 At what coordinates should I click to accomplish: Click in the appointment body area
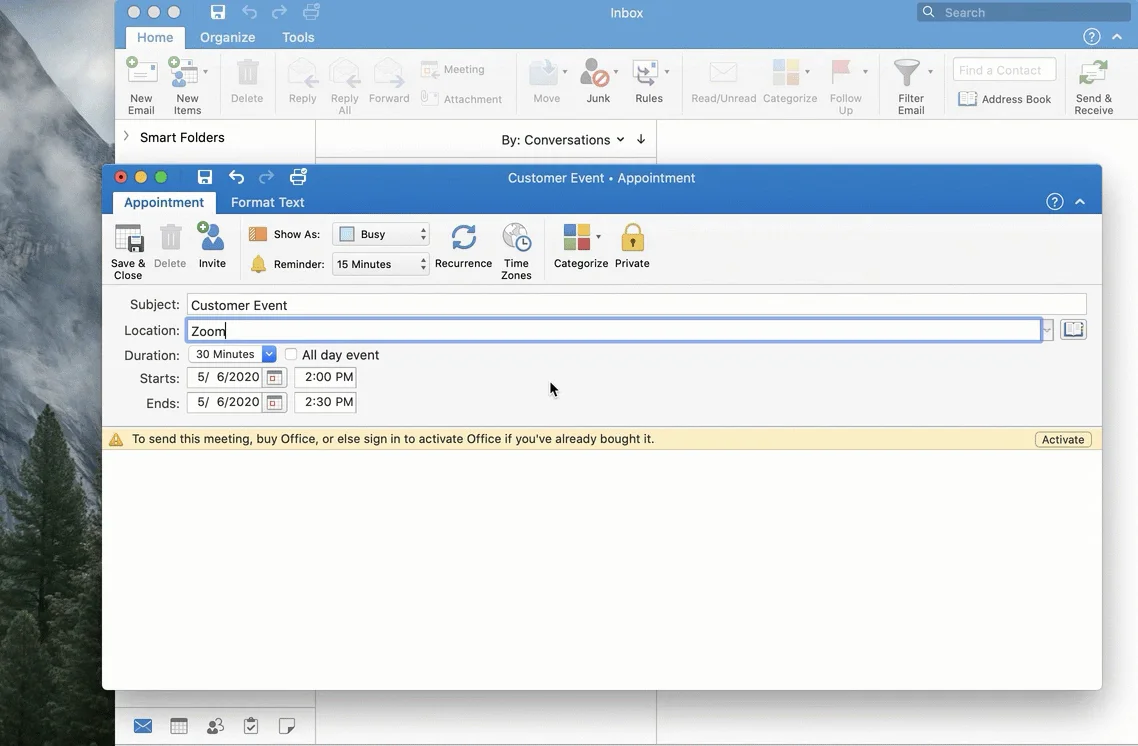(602, 570)
